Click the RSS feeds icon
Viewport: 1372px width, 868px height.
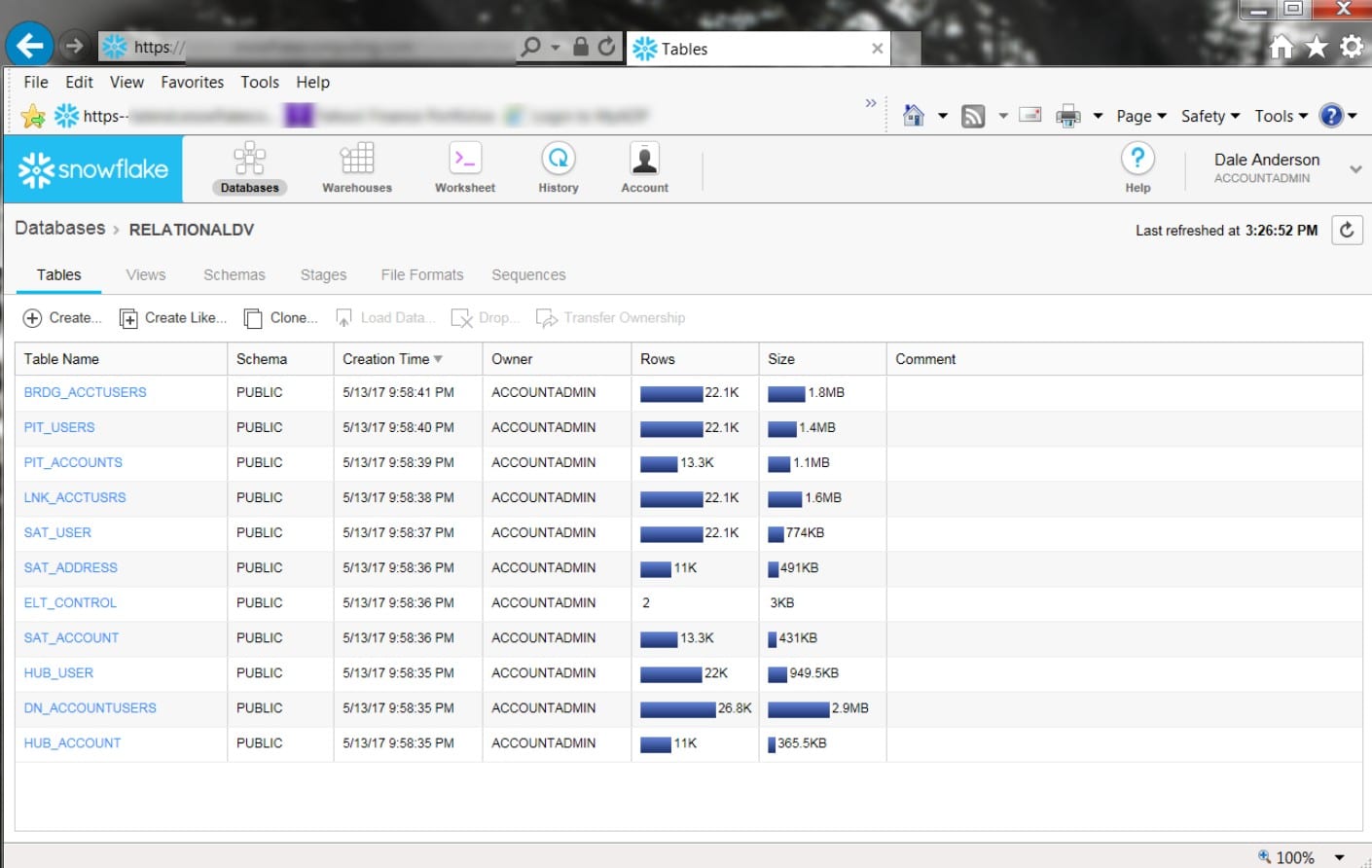[x=973, y=116]
